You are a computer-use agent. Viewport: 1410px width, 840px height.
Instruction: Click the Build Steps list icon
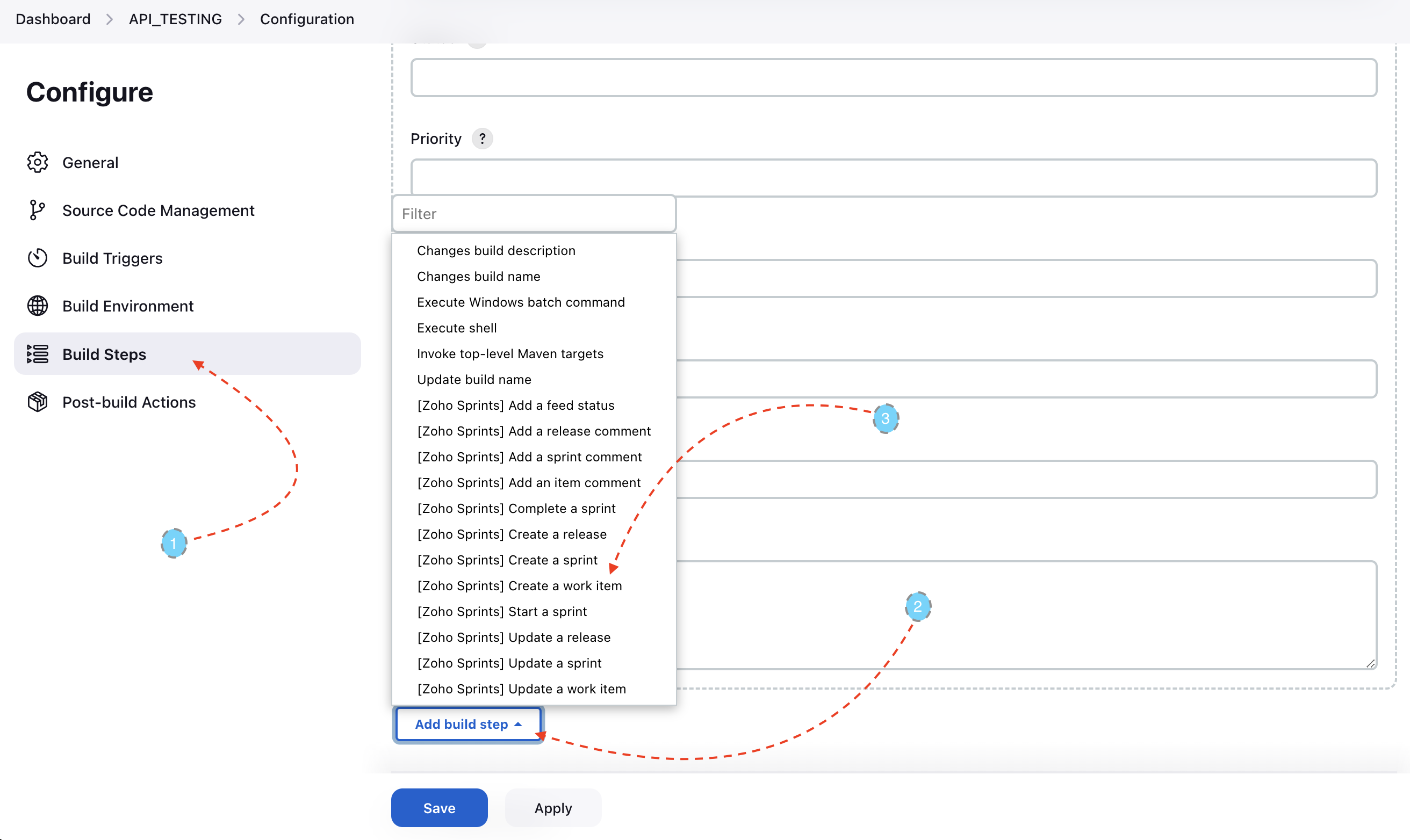(x=38, y=354)
